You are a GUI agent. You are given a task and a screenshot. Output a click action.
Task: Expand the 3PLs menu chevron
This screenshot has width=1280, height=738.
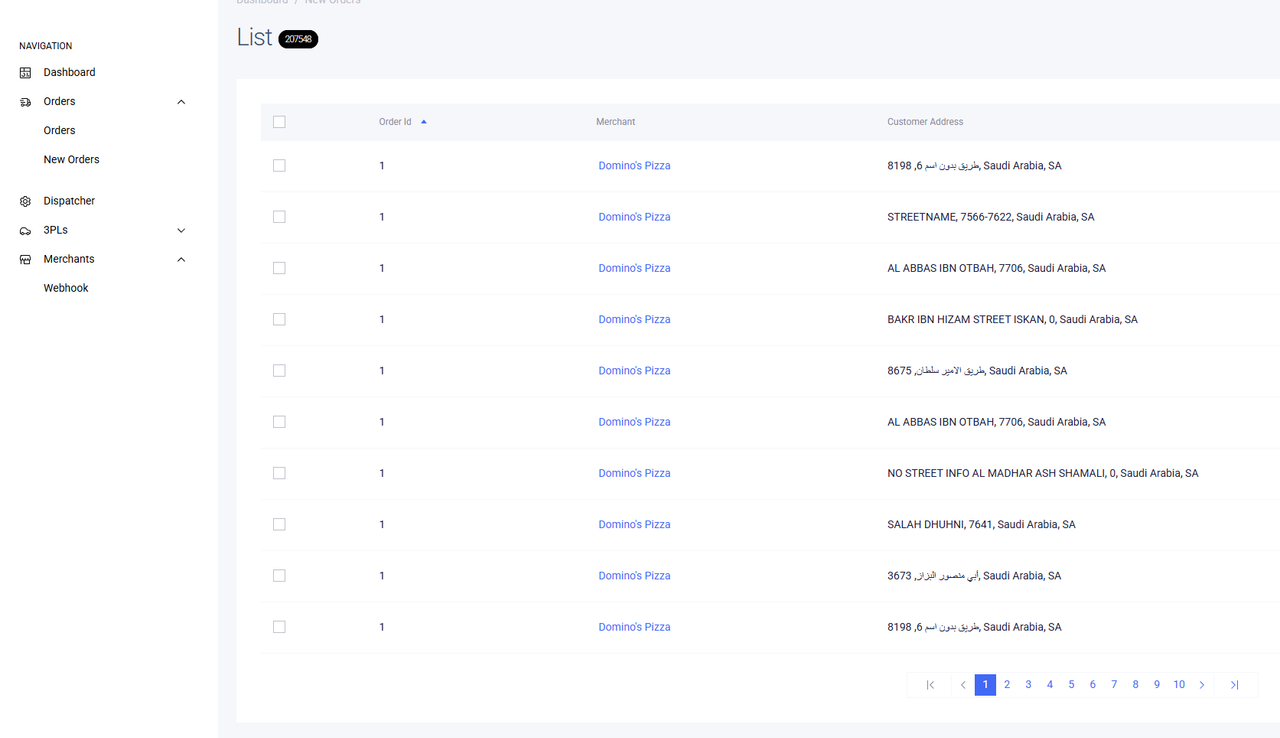pyautogui.click(x=181, y=231)
